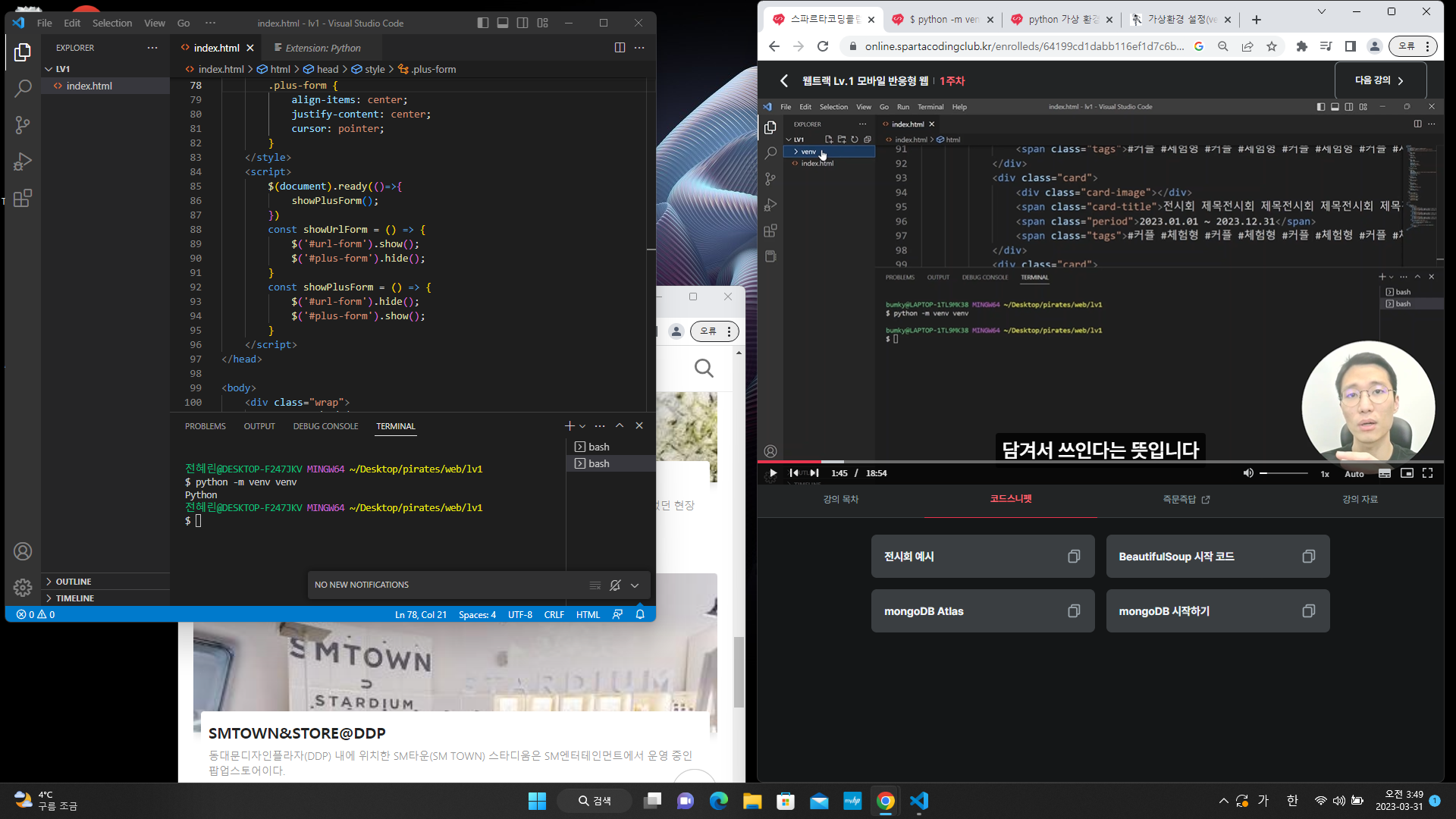
Task: Open the Chrome extensions puzzle icon
Action: (x=1302, y=46)
